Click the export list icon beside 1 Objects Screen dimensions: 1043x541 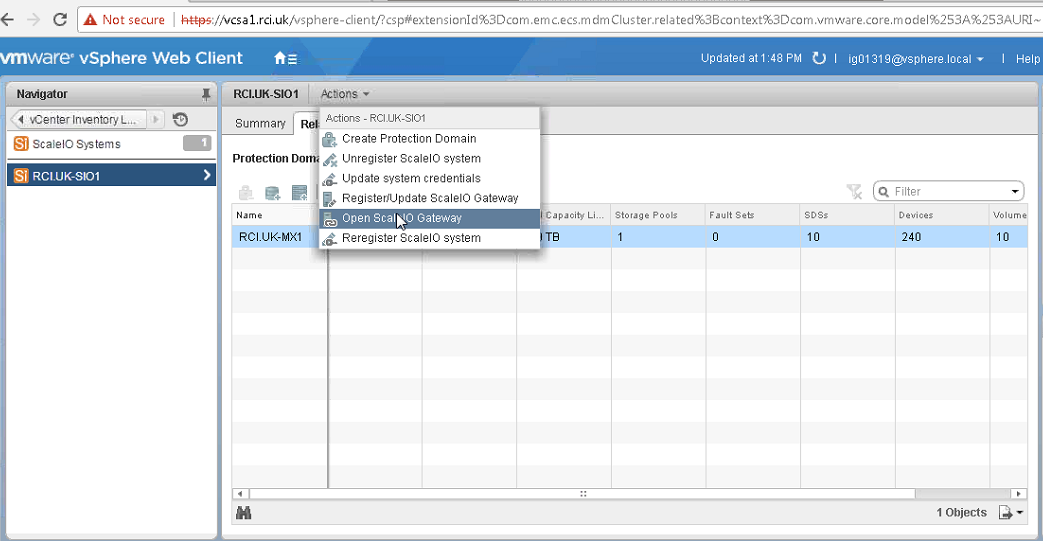[1010, 512]
